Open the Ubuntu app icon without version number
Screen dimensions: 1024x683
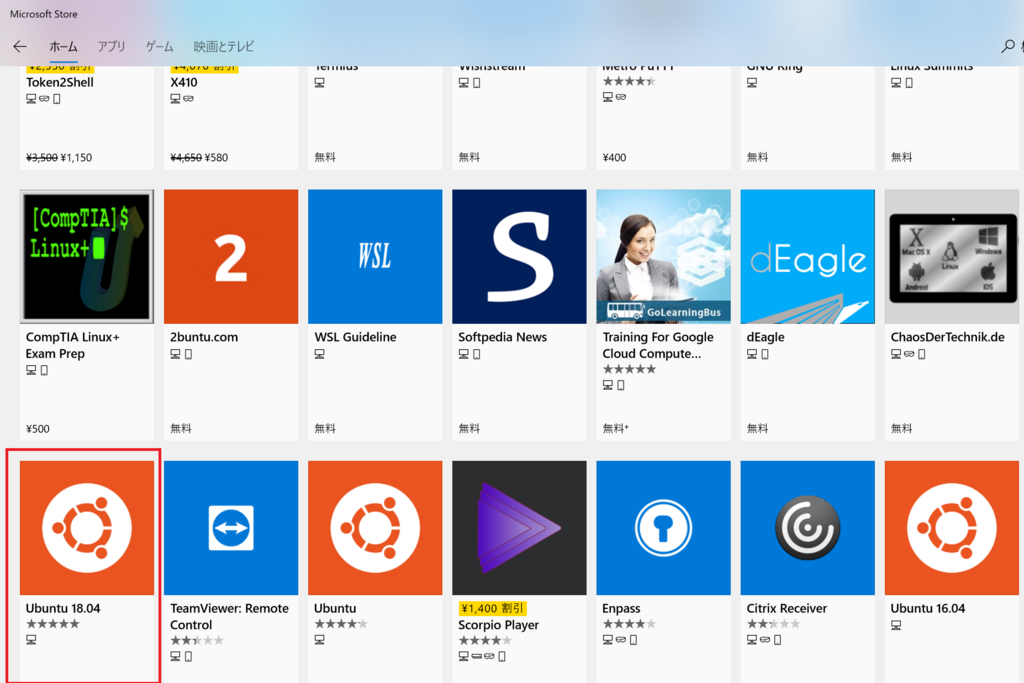375,528
